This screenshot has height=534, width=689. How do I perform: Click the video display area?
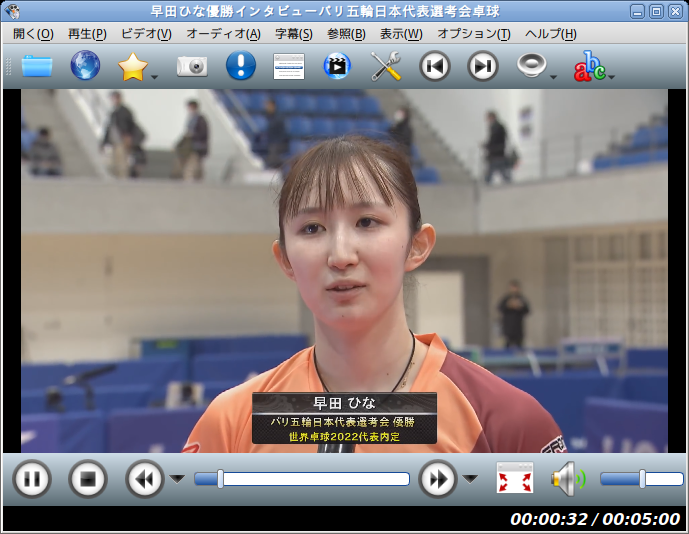pos(344,271)
